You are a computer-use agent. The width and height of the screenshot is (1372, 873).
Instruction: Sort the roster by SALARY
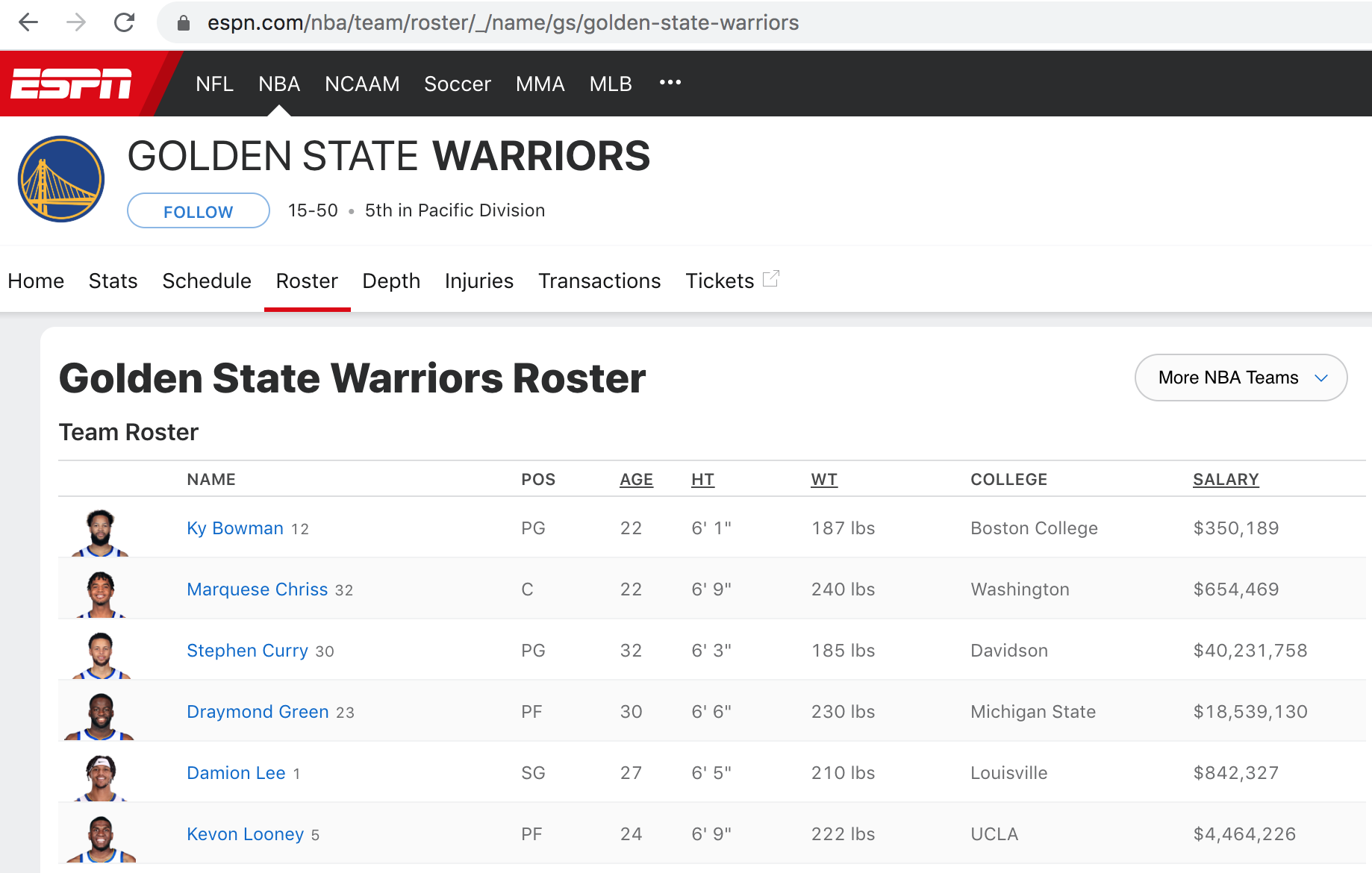pyautogui.click(x=1226, y=480)
